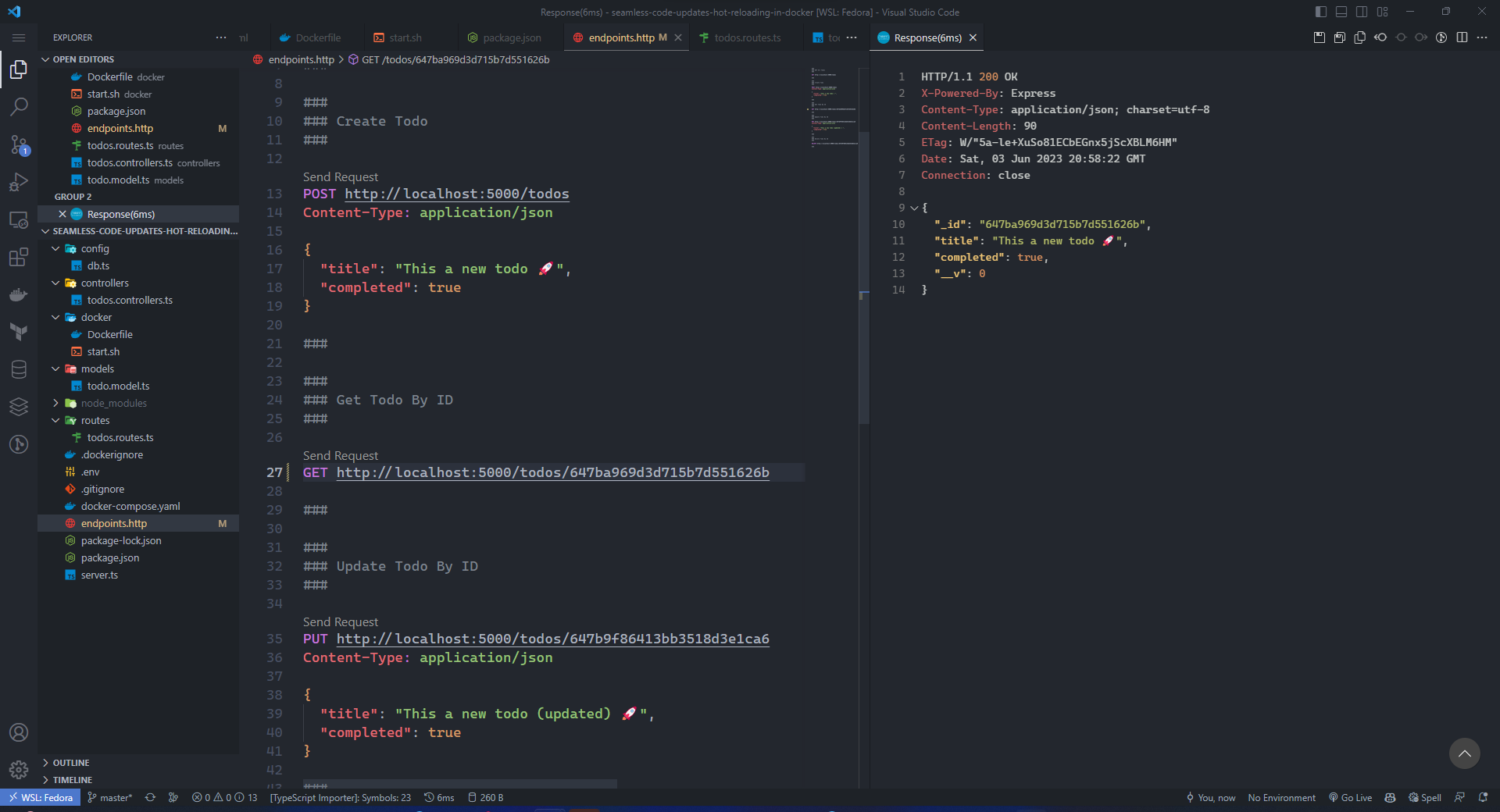Open the Terraform extension icon
Viewport: 1500px width, 812px height.
click(19, 332)
